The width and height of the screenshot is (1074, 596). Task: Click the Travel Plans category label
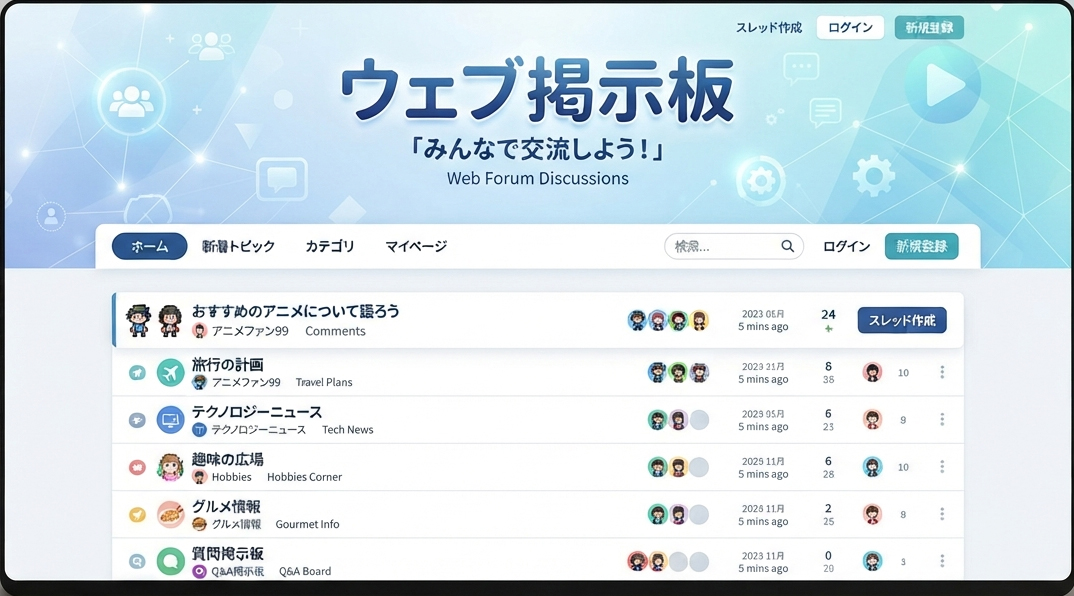coord(324,382)
